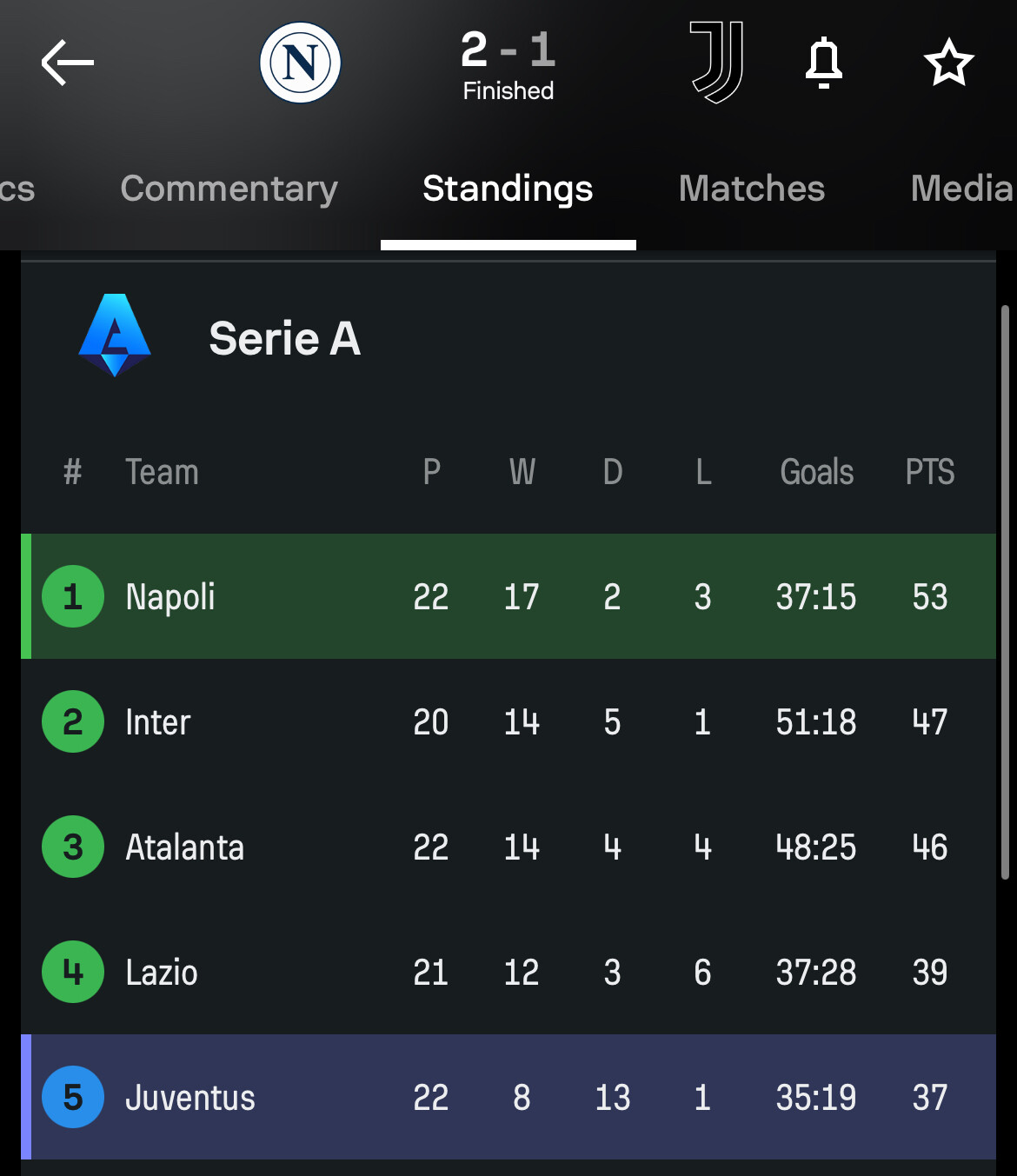Click the 2 - 1 Finished score

click(508, 64)
